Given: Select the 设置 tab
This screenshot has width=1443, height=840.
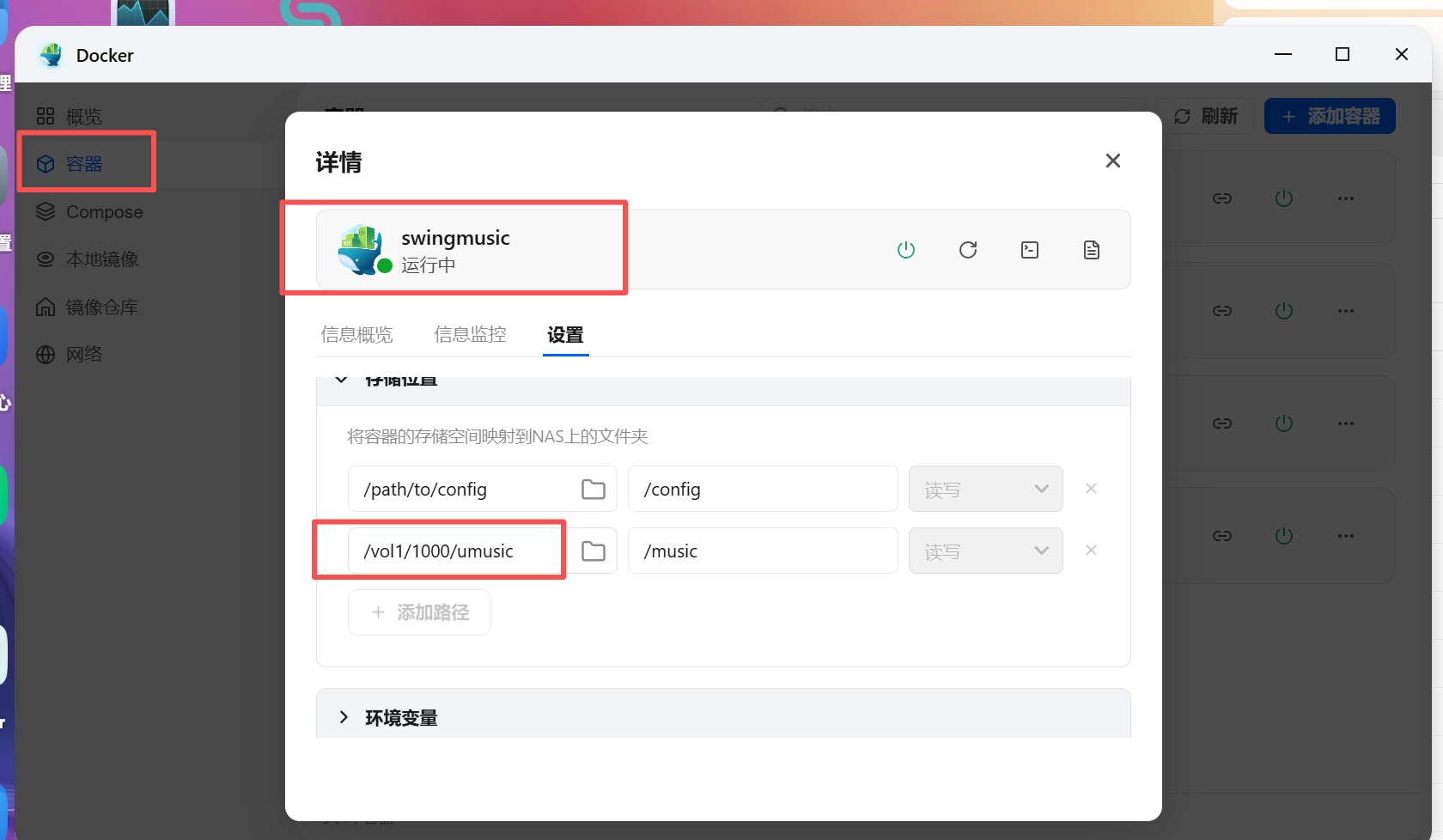Looking at the screenshot, I should click(x=565, y=335).
